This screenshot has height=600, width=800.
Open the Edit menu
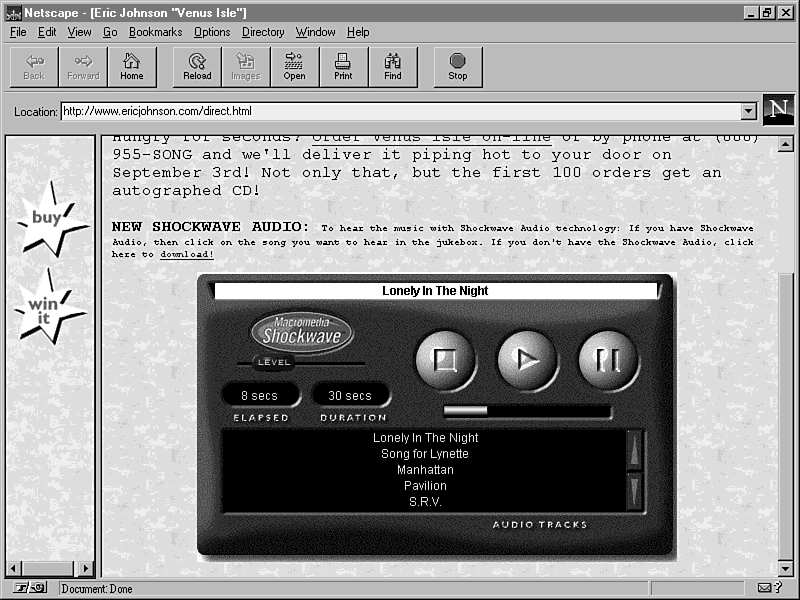pos(47,32)
